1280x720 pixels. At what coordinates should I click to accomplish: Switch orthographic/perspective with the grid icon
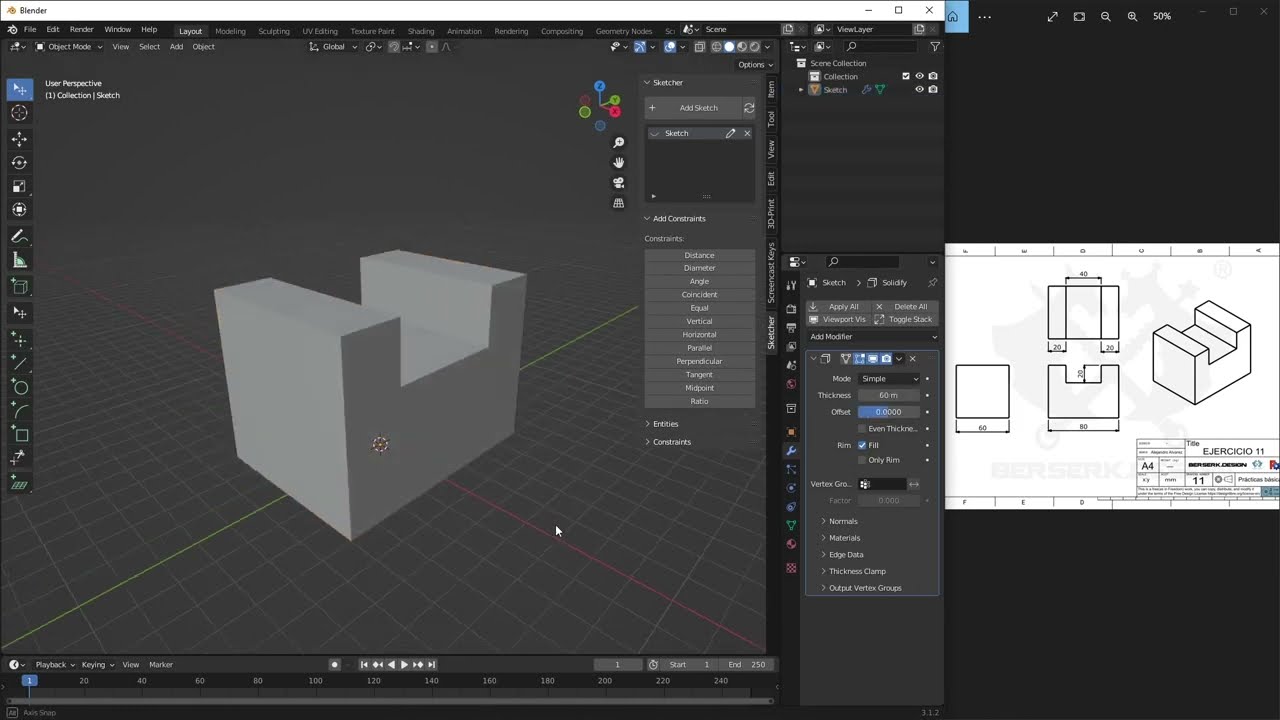(x=619, y=203)
